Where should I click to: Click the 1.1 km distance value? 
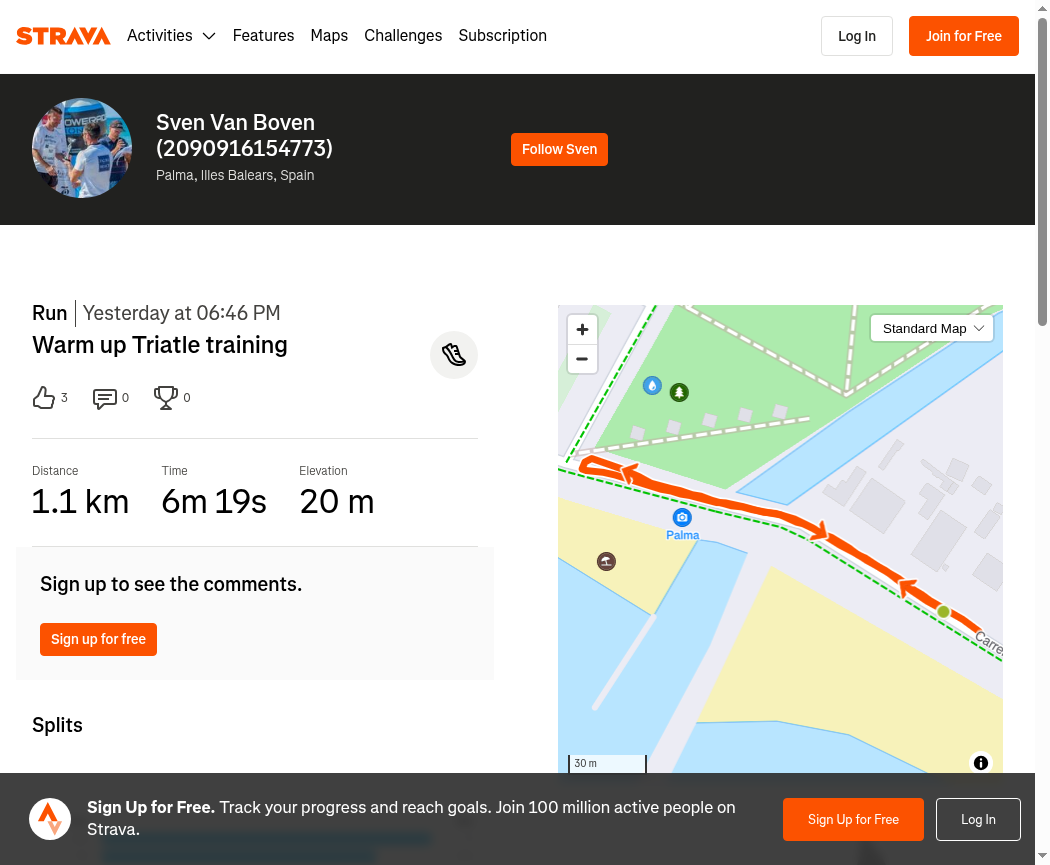pos(80,501)
